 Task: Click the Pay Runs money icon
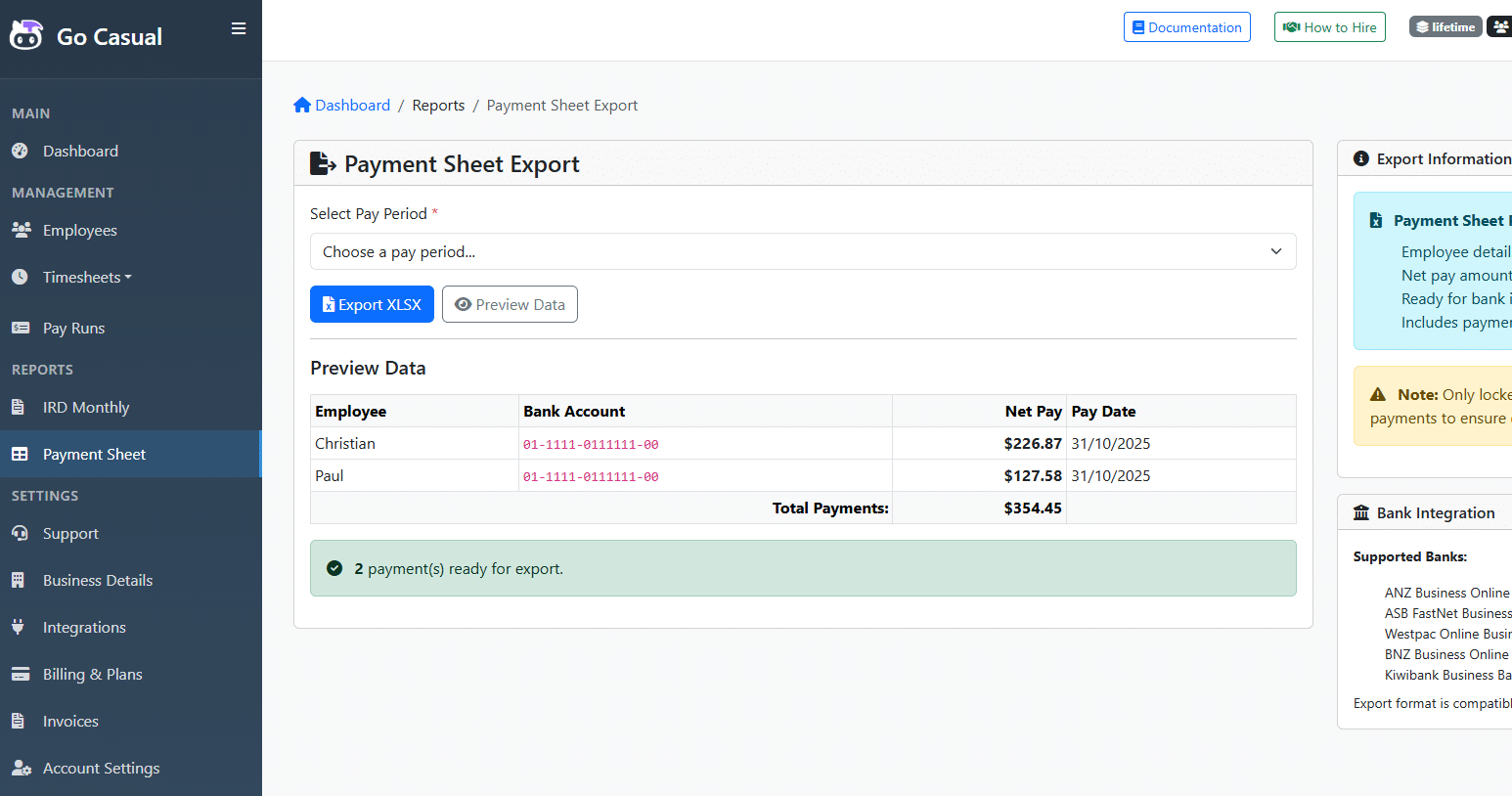tap(21, 328)
